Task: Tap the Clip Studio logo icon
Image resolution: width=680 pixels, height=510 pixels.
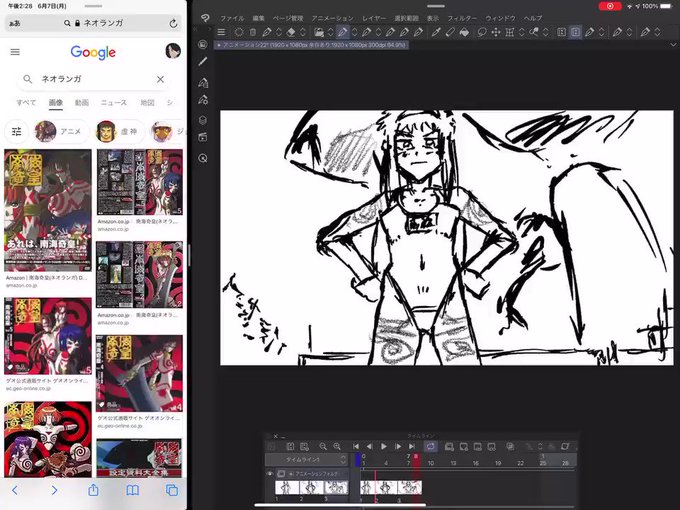Action: point(205,18)
